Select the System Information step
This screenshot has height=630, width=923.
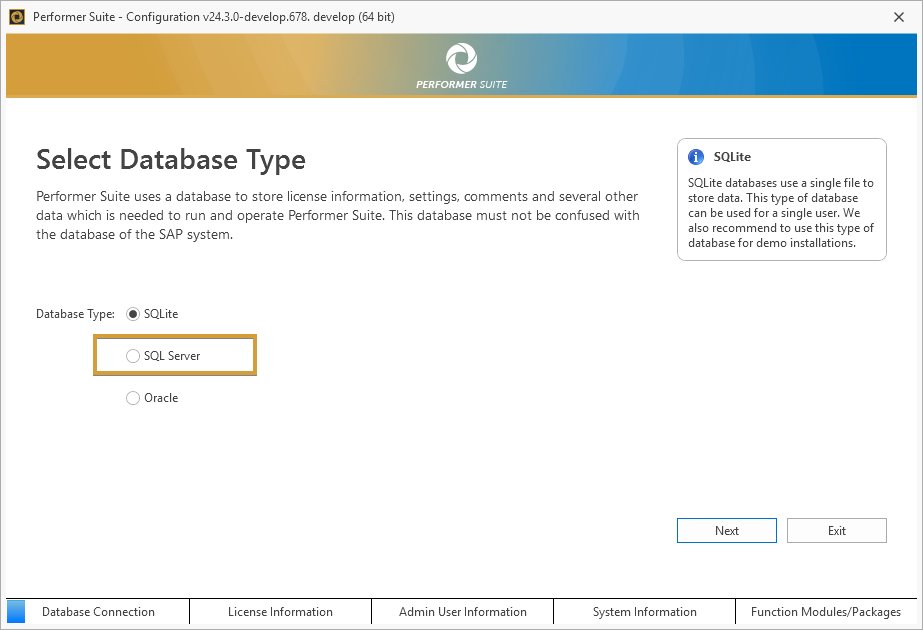pyautogui.click(x=644, y=612)
